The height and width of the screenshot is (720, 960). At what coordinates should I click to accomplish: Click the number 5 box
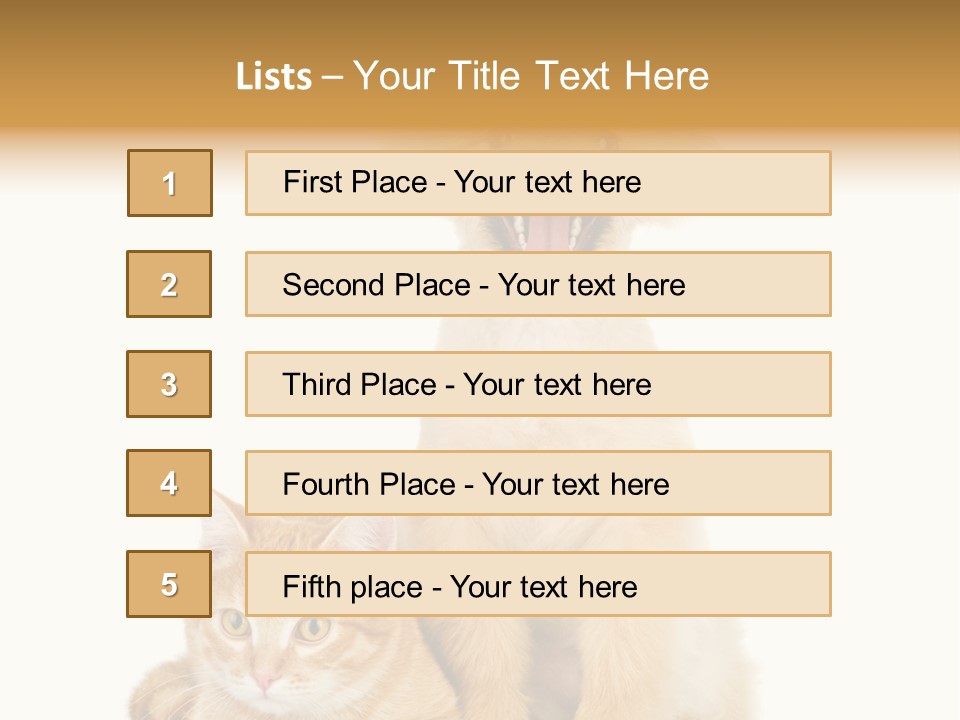coord(169,584)
